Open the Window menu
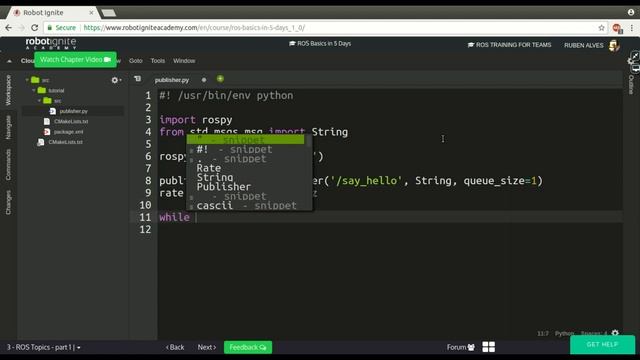The image size is (640, 360). coord(184,61)
